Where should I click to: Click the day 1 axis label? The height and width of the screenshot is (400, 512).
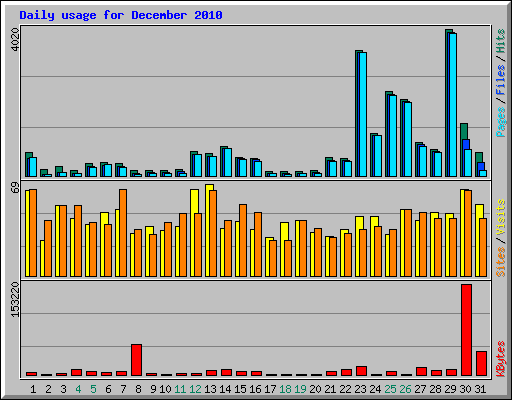coord(33,389)
